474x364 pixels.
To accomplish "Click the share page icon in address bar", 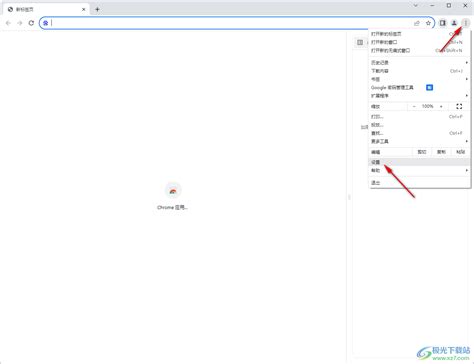I will [x=417, y=23].
